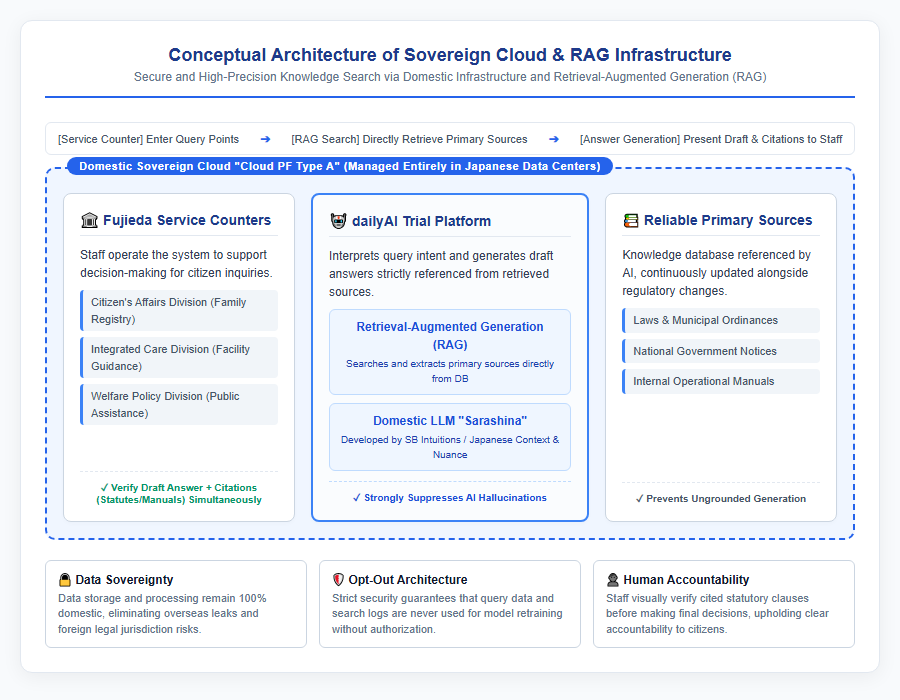Select Integrated Care Division (Facility Guidance)
Image resolution: width=900 pixels, height=700 pixels.
click(x=179, y=357)
